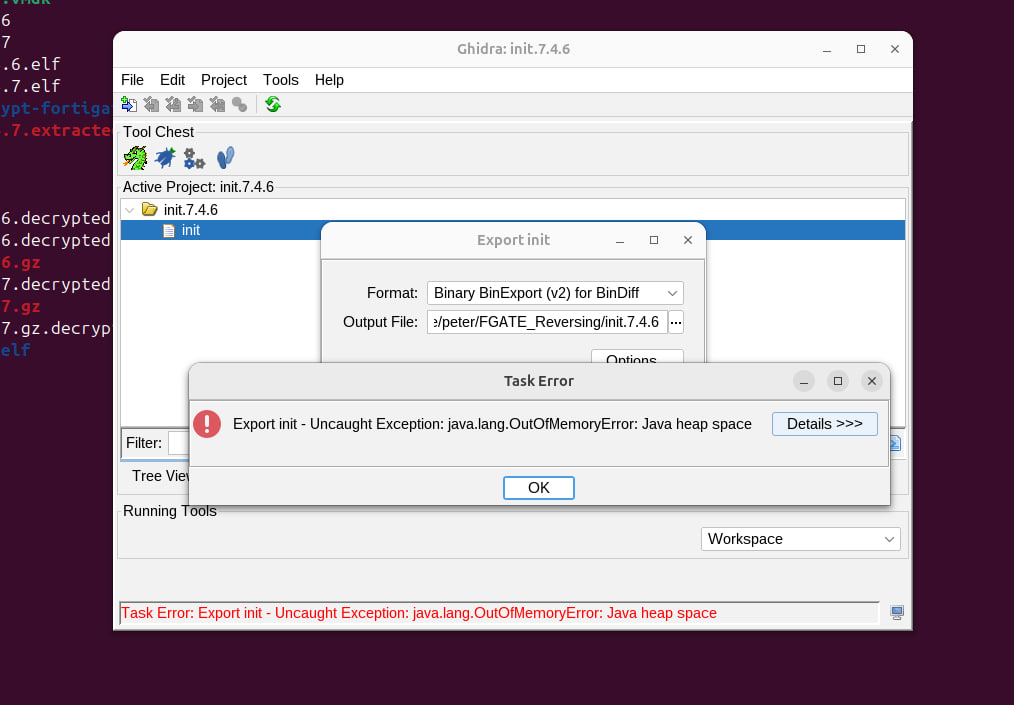This screenshot has height=705, width=1014.
Task: Open the Tools menu
Action: click(x=281, y=80)
